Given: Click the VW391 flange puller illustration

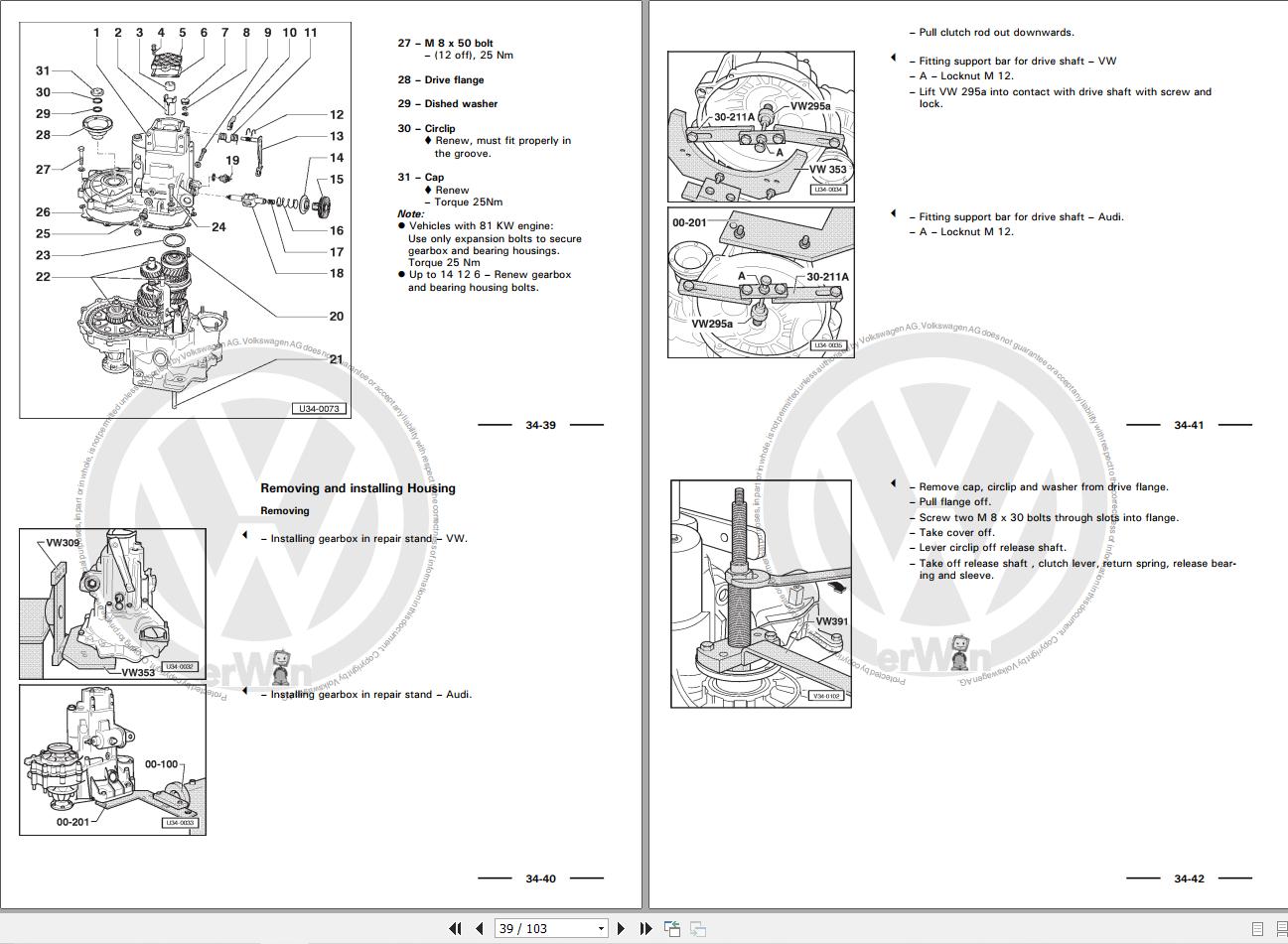Looking at the screenshot, I should pos(762,594).
